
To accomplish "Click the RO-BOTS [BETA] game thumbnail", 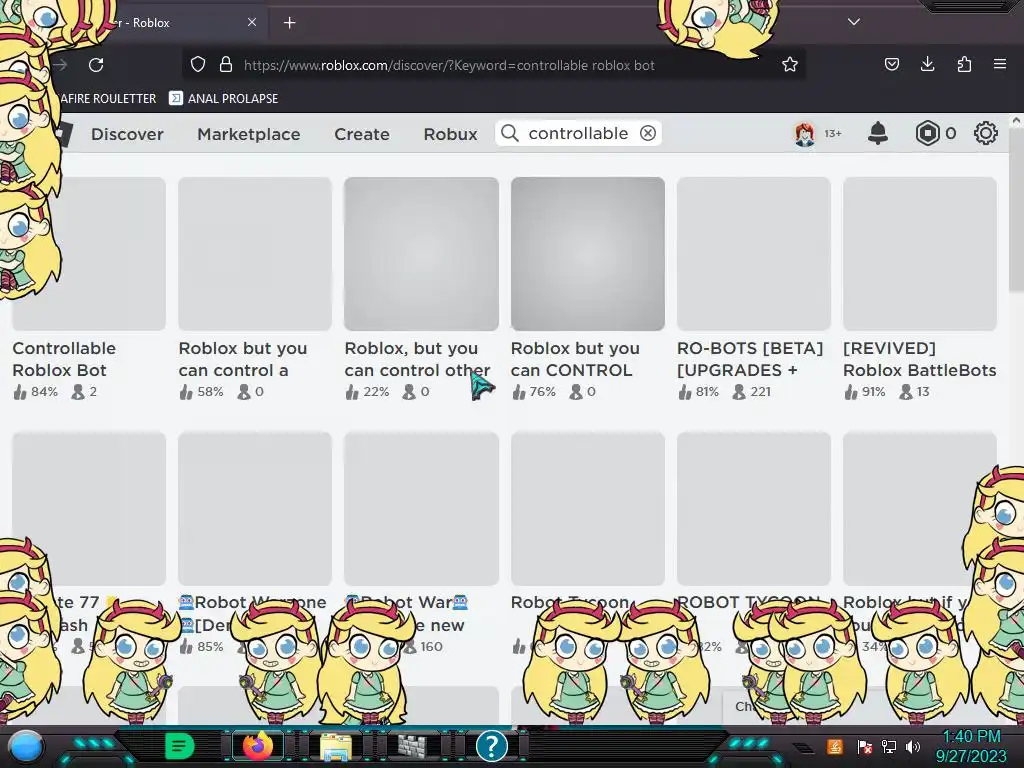I will pos(754,253).
